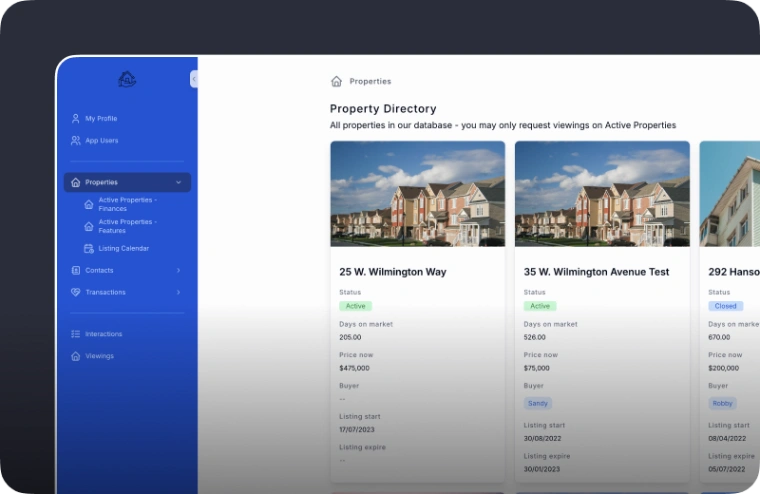760x494 pixels.
Task: Click the $200,000 price value
Action: coord(724,368)
